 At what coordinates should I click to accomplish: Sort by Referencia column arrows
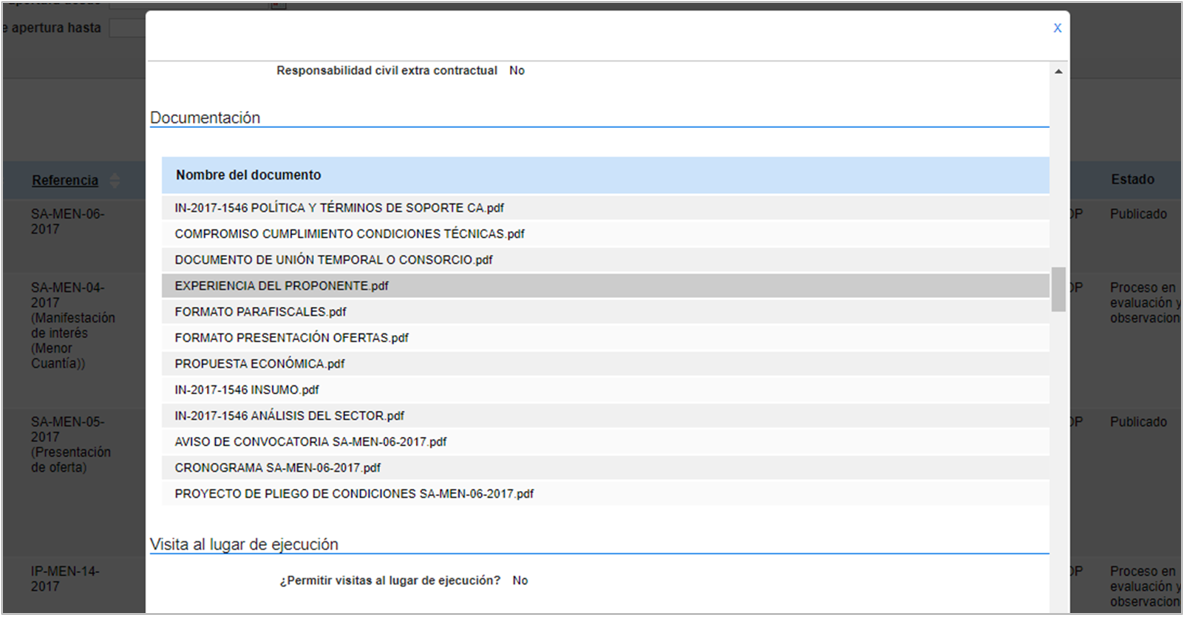tap(115, 180)
